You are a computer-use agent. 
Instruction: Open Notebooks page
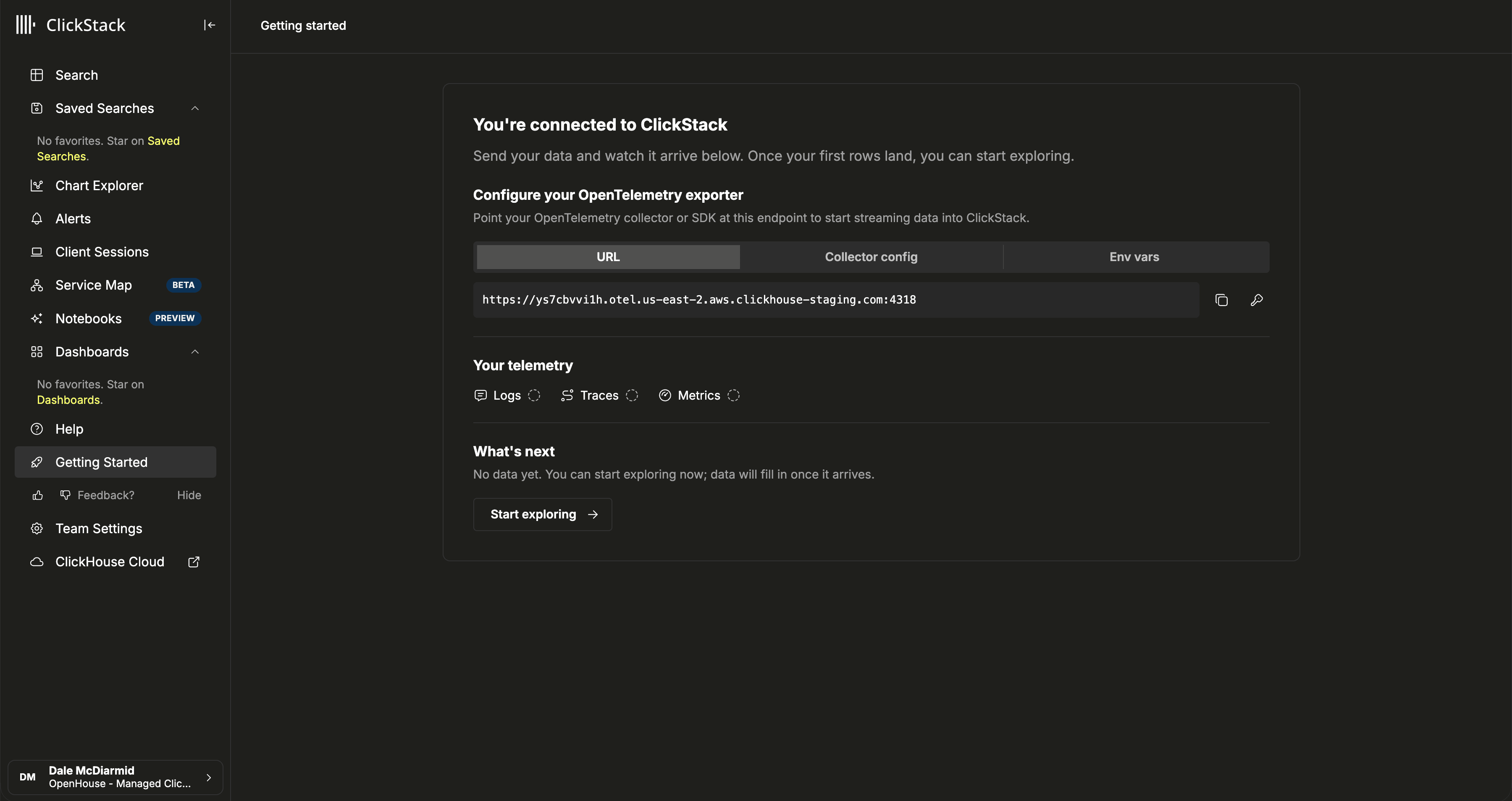tap(115, 319)
